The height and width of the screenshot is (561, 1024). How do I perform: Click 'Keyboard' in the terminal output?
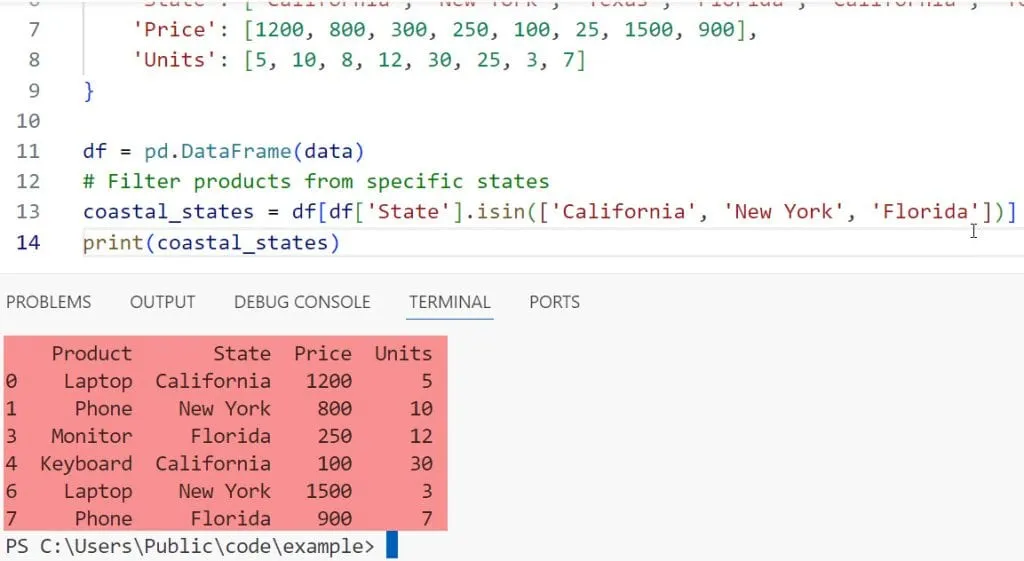[86, 463]
